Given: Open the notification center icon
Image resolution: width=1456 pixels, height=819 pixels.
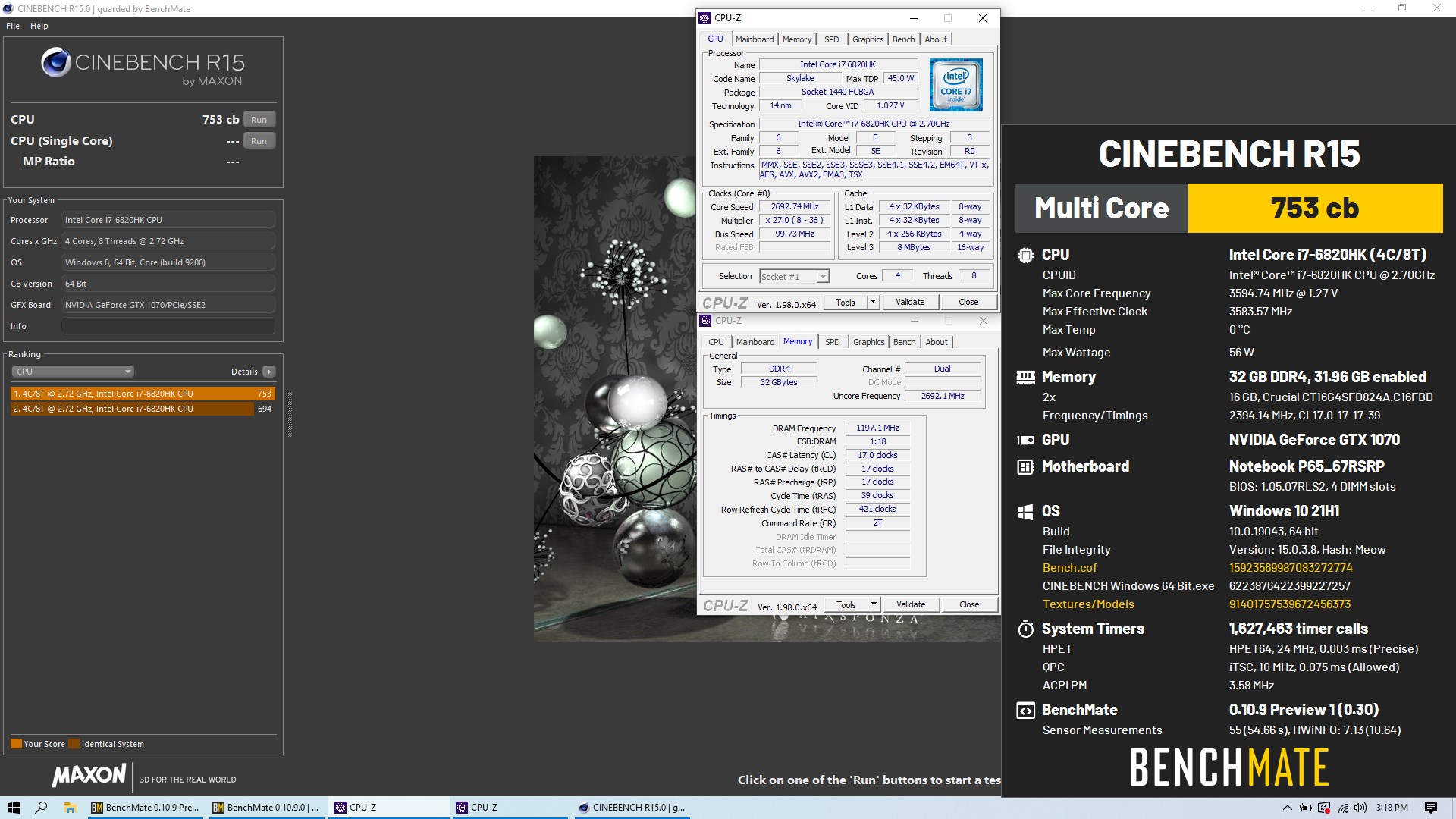Looking at the screenshot, I should click(x=1431, y=808).
